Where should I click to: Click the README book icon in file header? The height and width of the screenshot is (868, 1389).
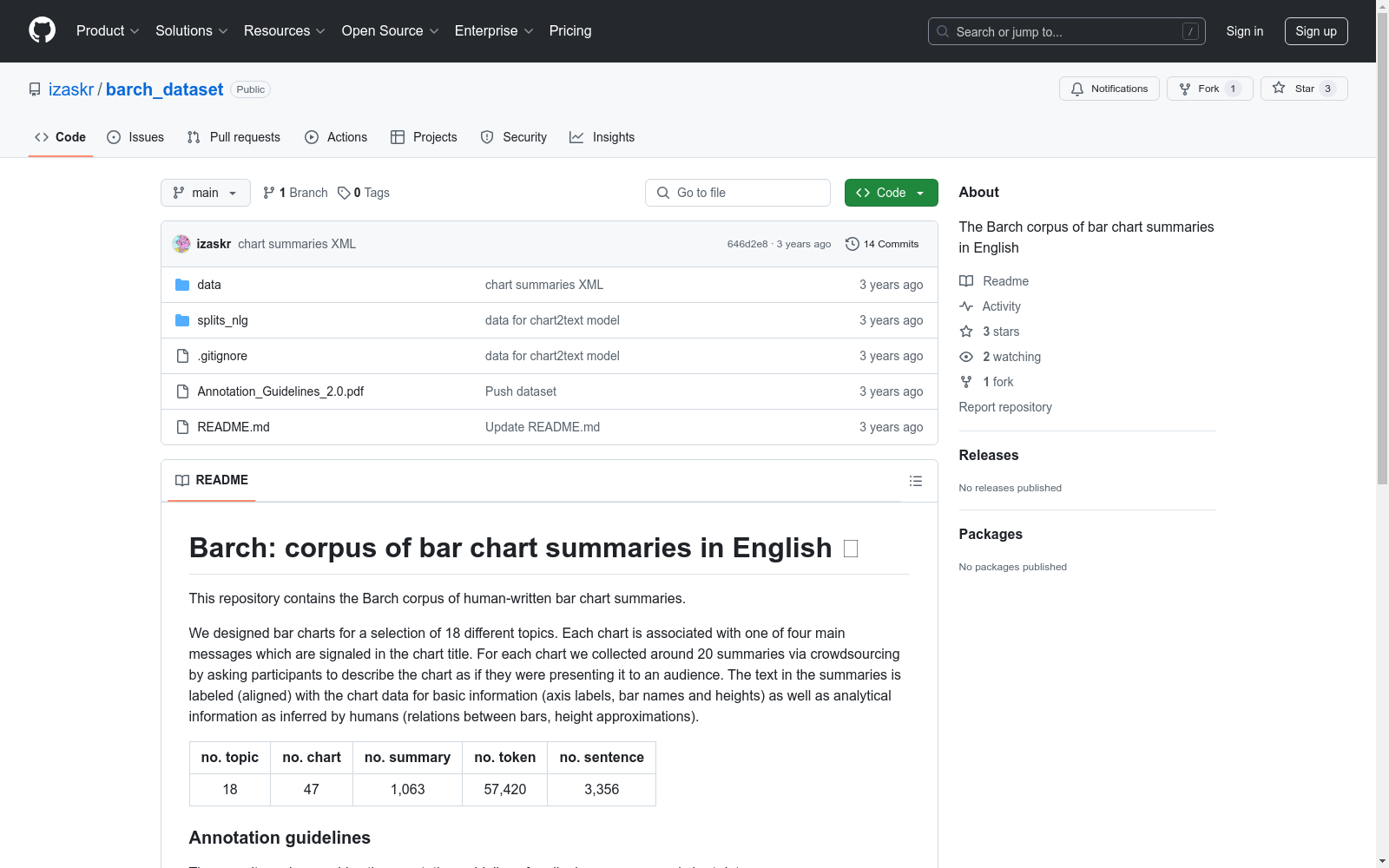(182, 480)
